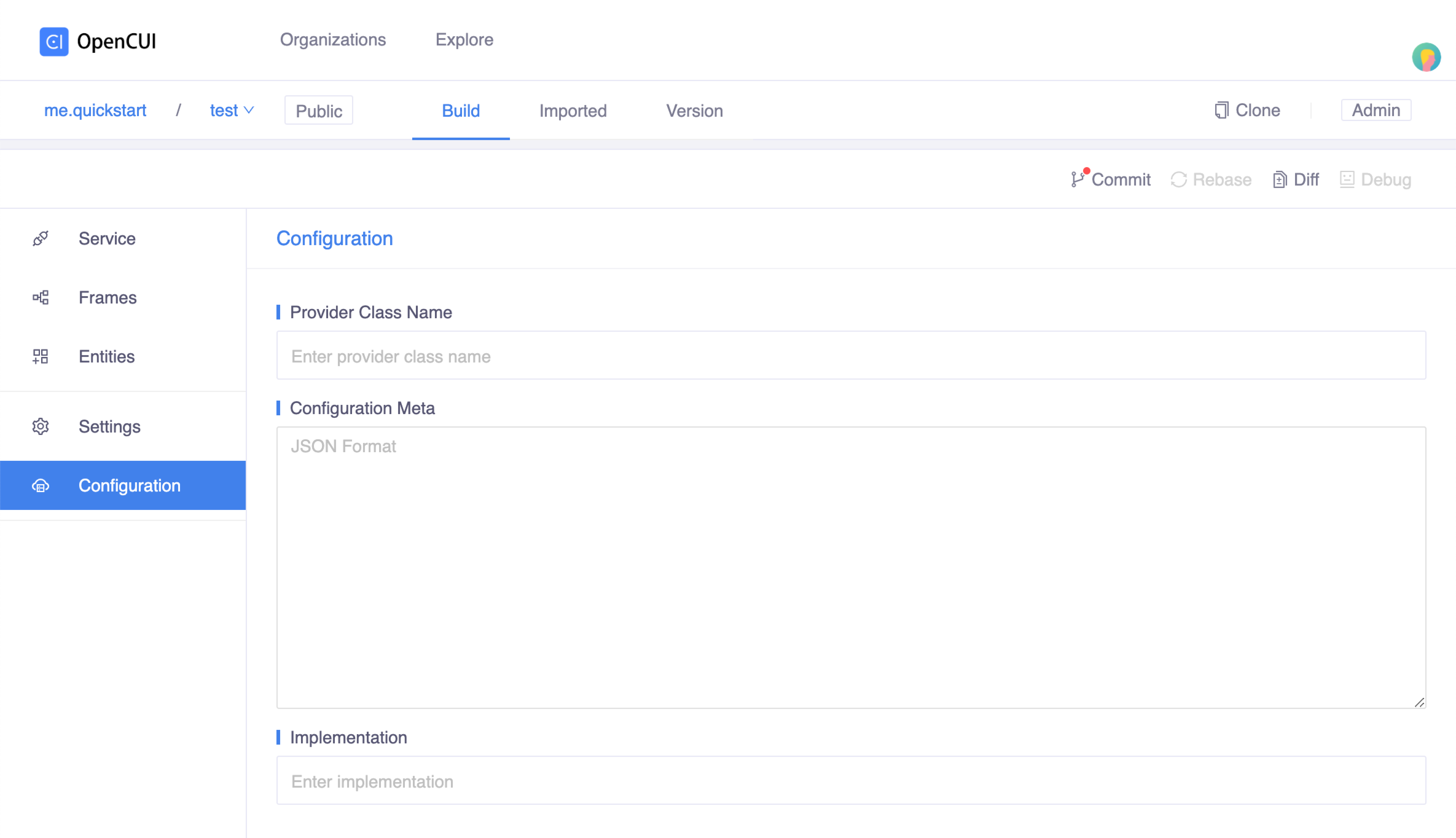Click the Commit branch icon
The image size is (1456, 838).
1077,179
